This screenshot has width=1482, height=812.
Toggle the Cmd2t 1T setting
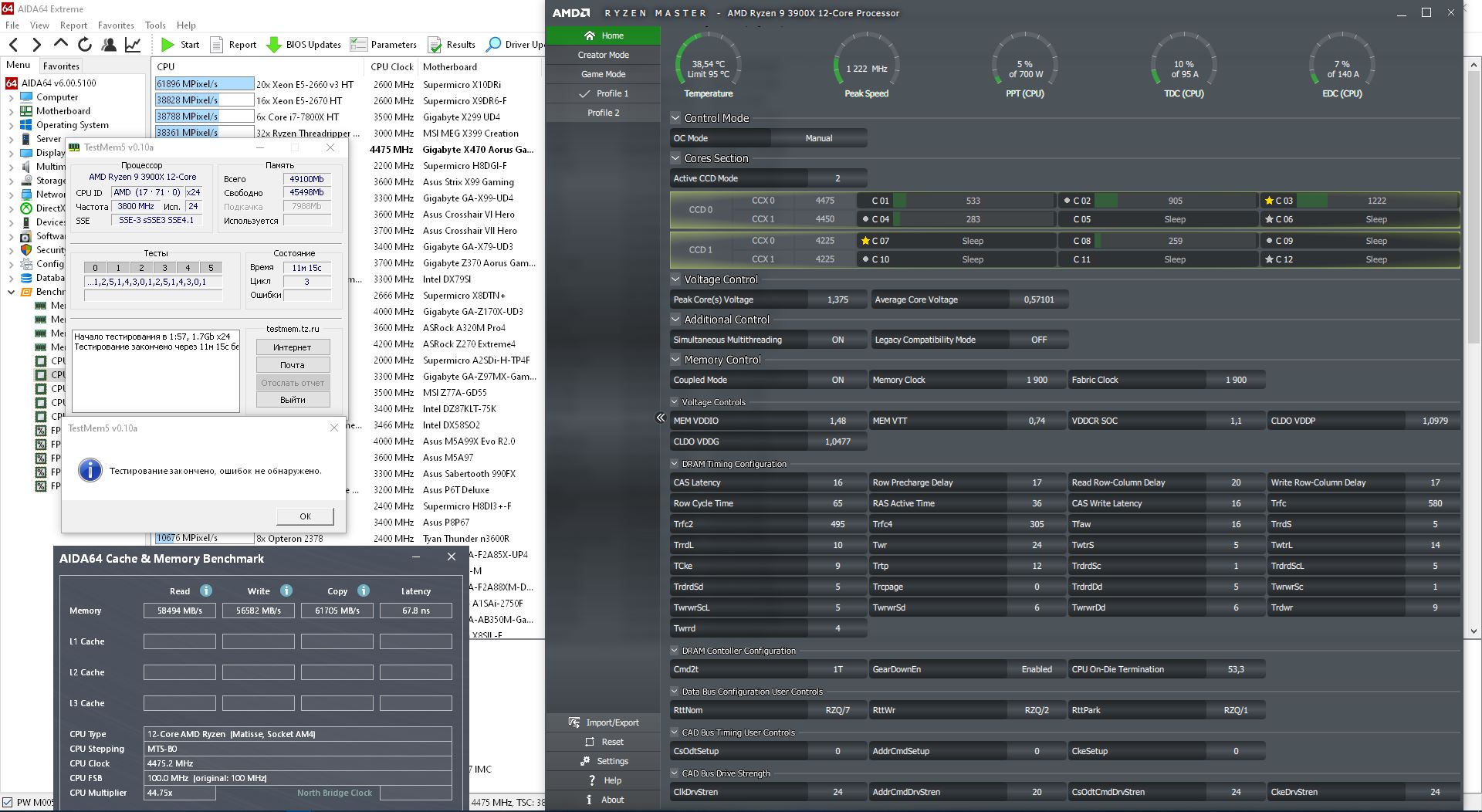tap(837, 669)
